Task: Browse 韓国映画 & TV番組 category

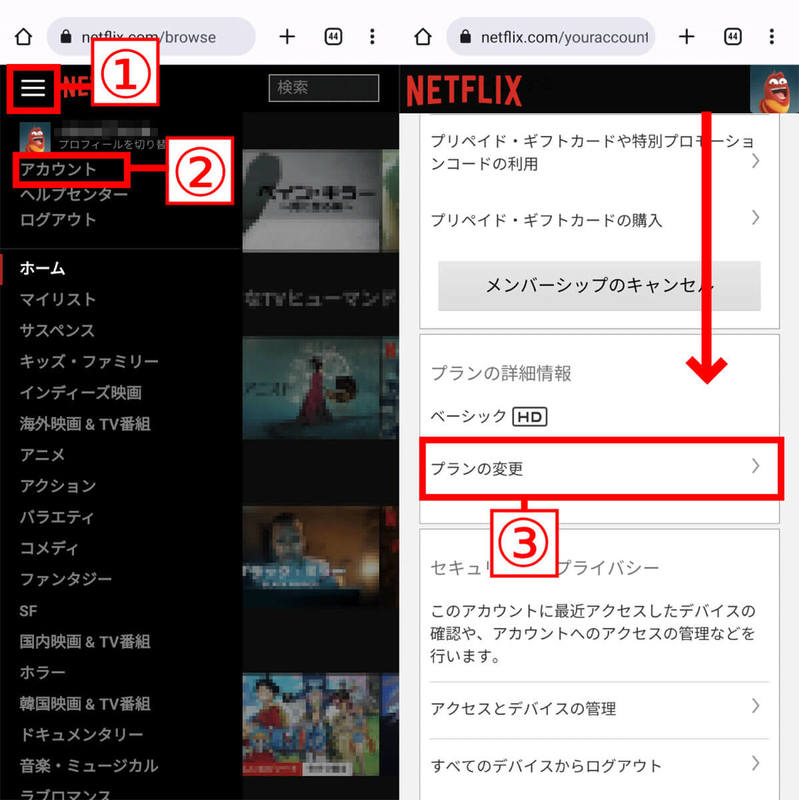Action: point(85,704)
